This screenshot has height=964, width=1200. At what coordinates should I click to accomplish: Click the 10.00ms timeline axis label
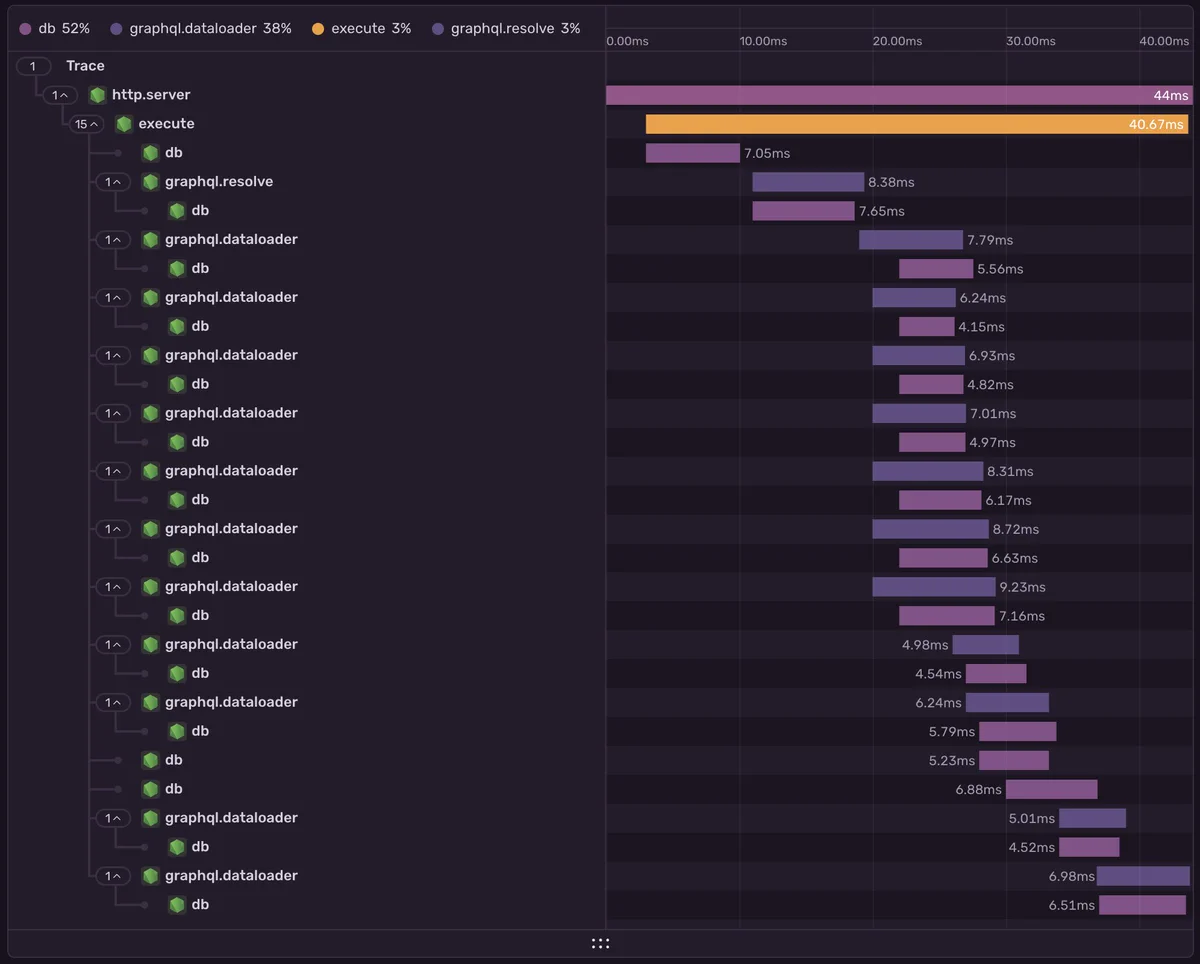[763, 41]
